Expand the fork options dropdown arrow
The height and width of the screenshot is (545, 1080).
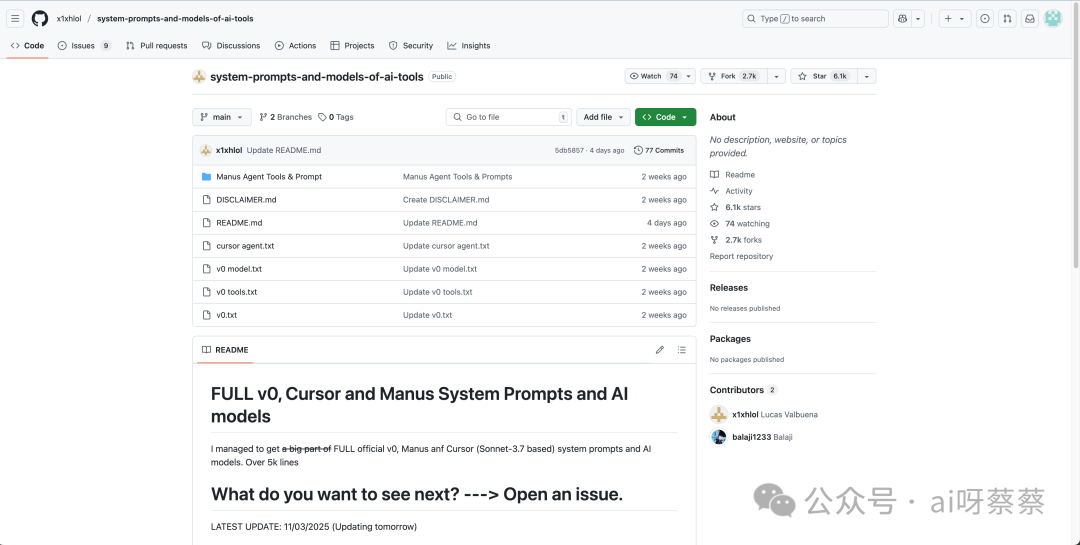[x=776, y=76]
